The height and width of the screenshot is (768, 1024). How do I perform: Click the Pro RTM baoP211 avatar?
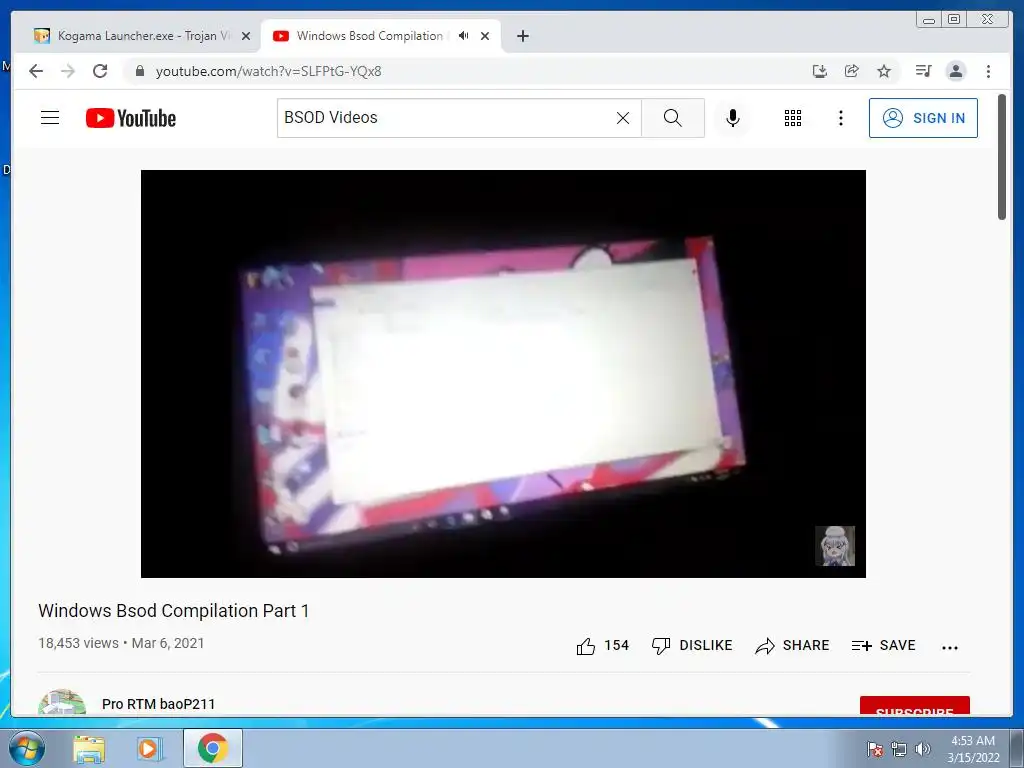pyautogui.click(x=62, y=702)
